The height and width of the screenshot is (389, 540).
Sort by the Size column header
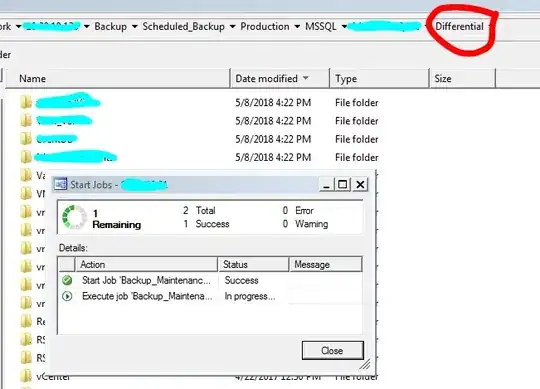coord(462,78)
